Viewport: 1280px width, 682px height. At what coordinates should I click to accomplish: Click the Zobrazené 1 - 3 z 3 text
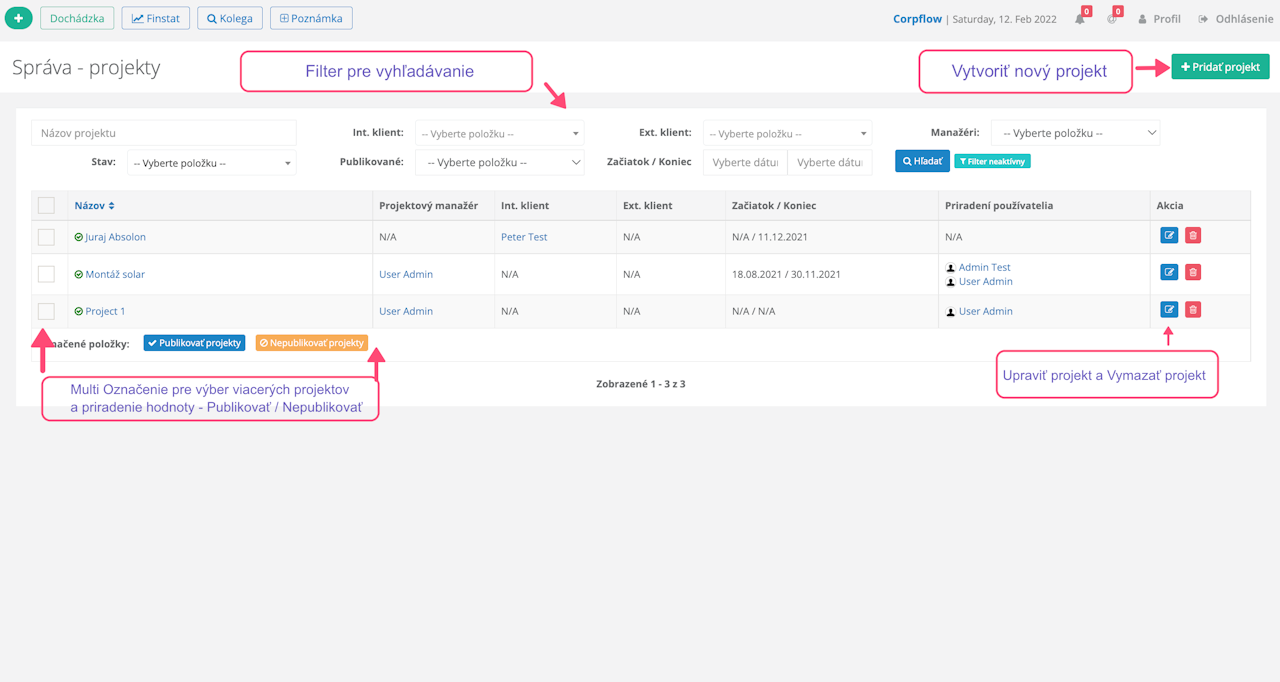[640, 383]
